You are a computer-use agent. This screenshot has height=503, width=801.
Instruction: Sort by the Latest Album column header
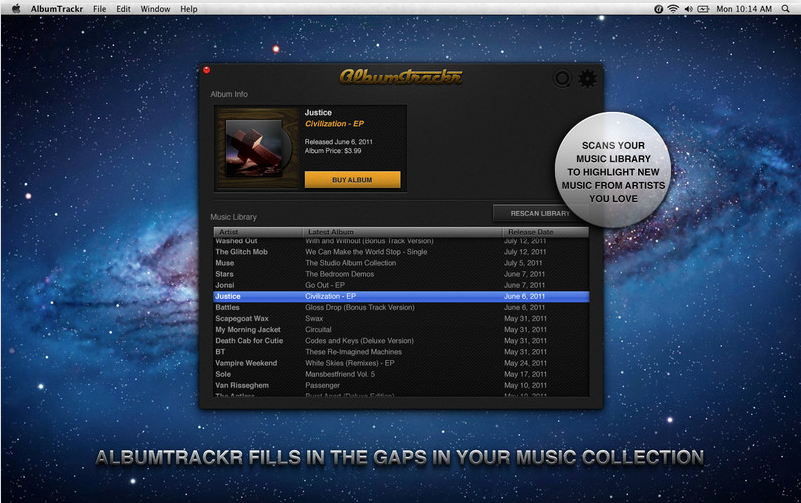403,232
